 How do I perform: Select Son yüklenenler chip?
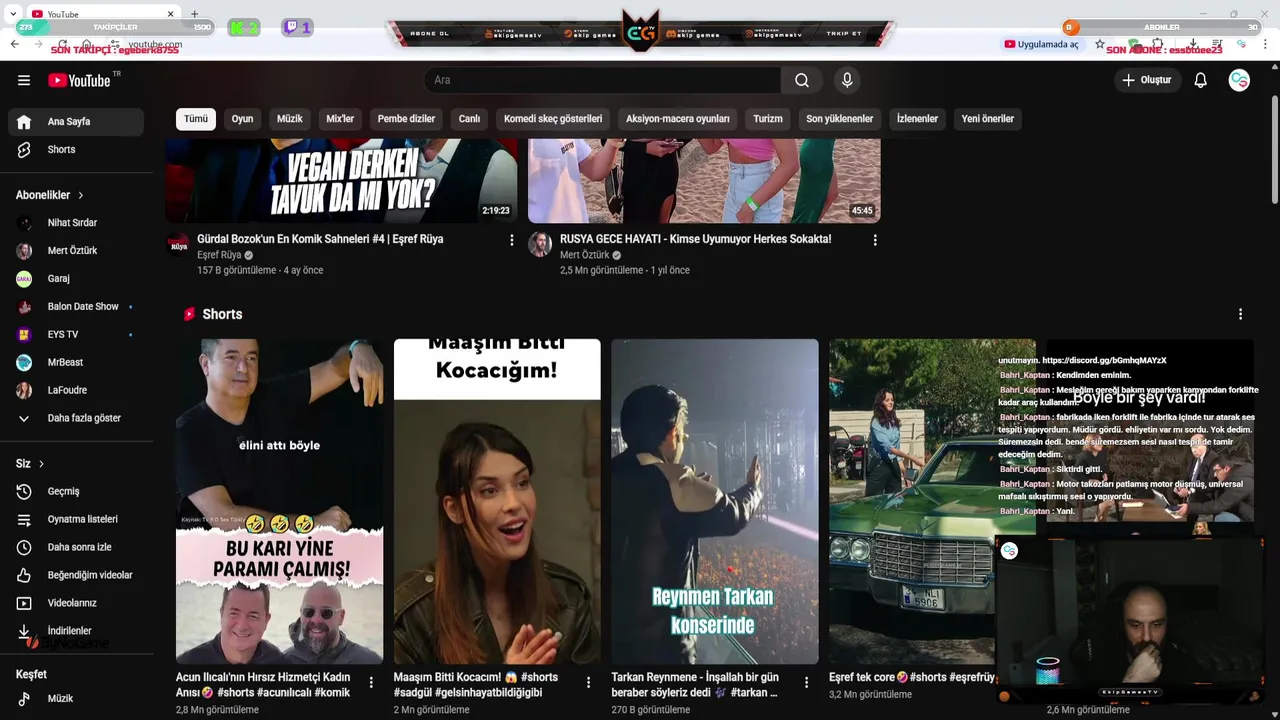click(840, 119)
